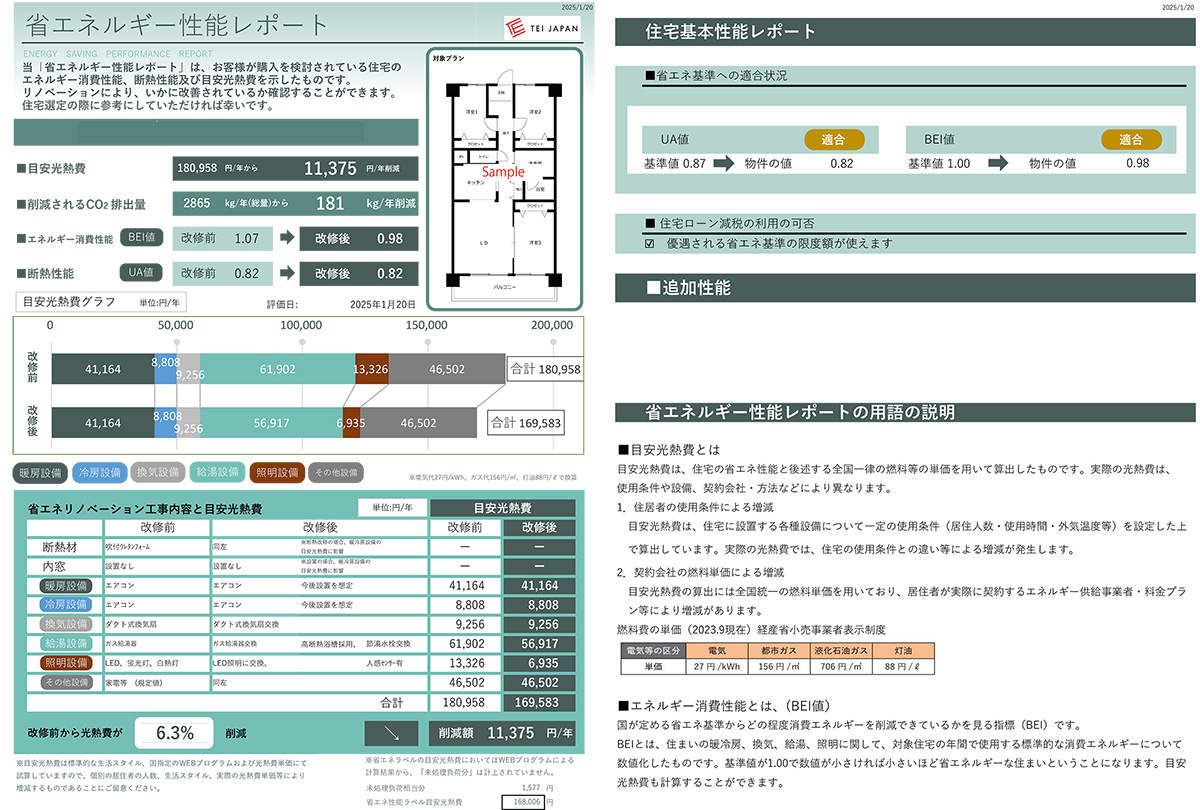
Task: Click the diagonal down arrow beside 削減額
Action: (390, 733)
